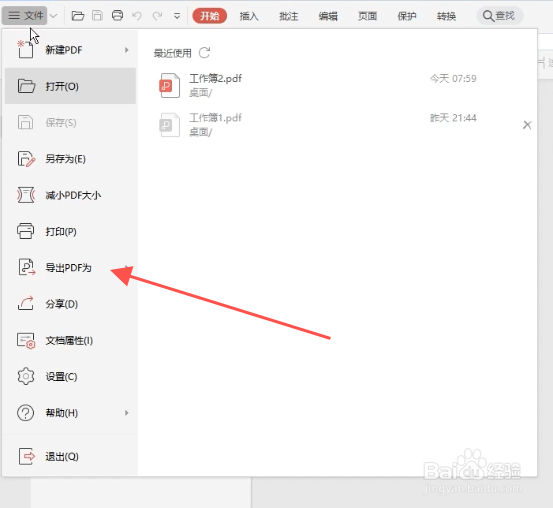This screenshot has width=553, height=508.
Task: Switch to the 开始 tab
Action: coord(209,16)
